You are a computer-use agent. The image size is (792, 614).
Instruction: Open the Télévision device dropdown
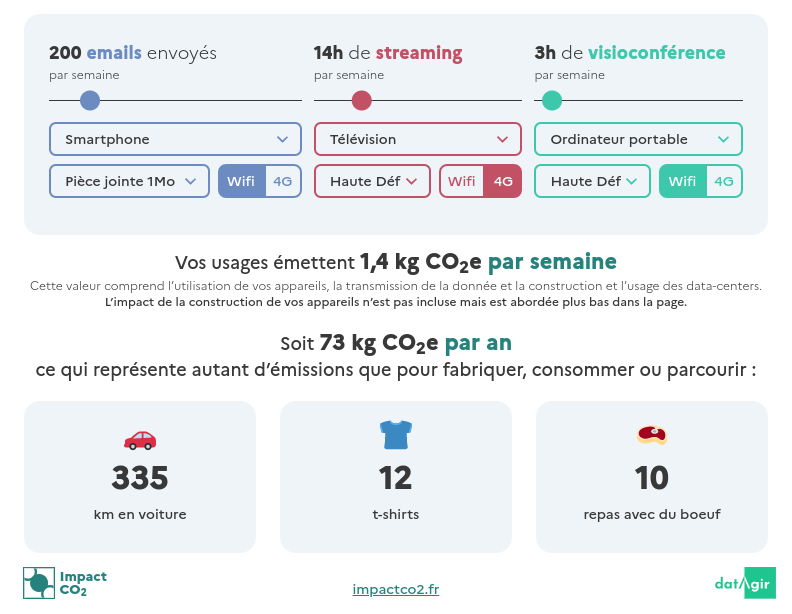(418, 139)
